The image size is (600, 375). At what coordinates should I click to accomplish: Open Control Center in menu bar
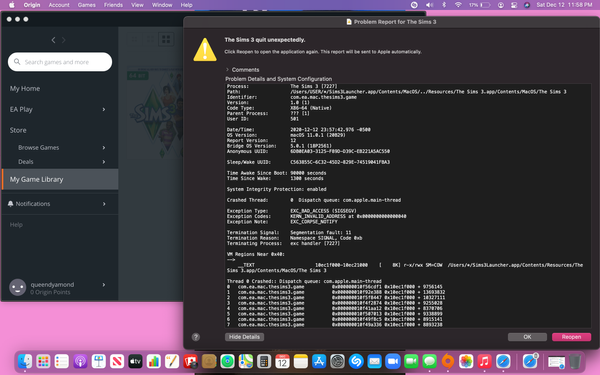click(x=514, y=5)
